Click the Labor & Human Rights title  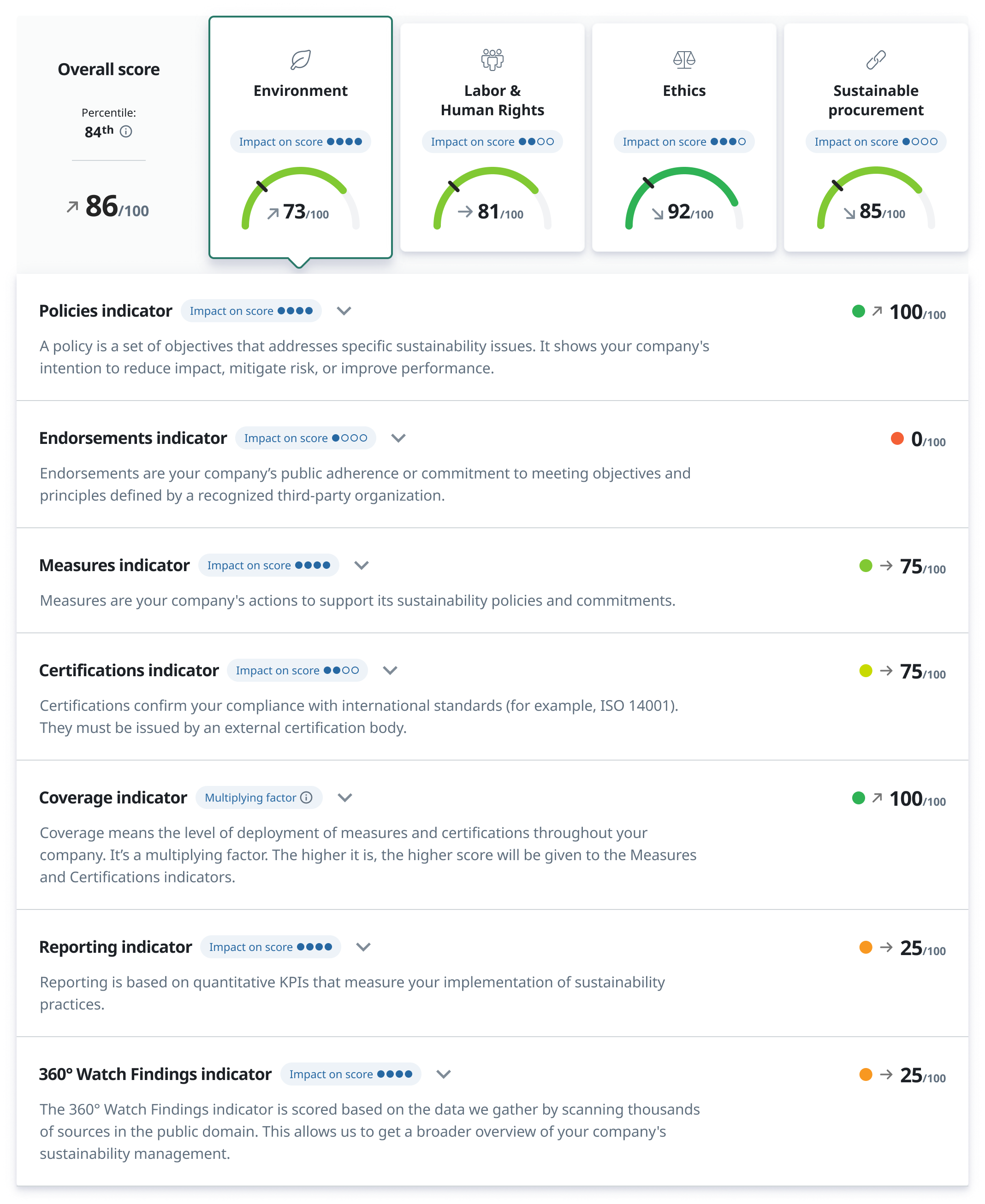click(492, 100)
